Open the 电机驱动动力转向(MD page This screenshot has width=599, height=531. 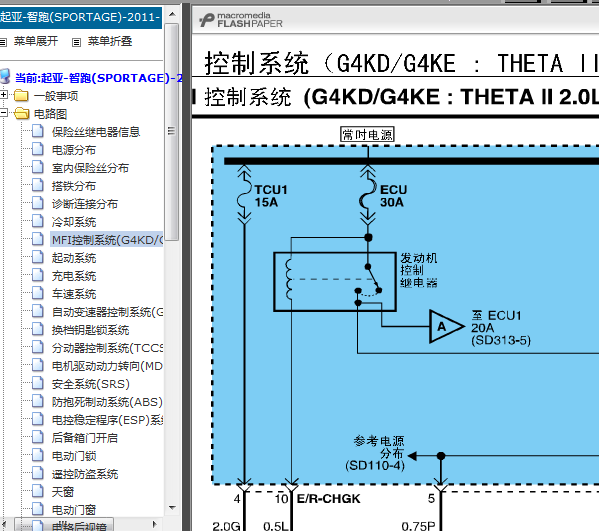point(107,366)
